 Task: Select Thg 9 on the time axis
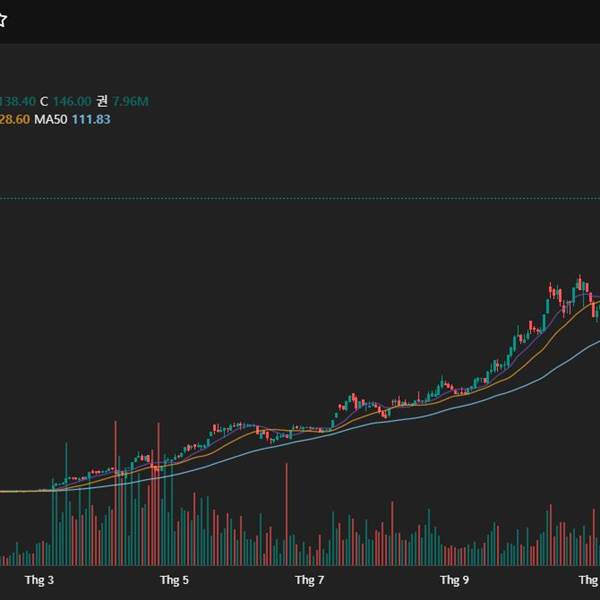455,580
